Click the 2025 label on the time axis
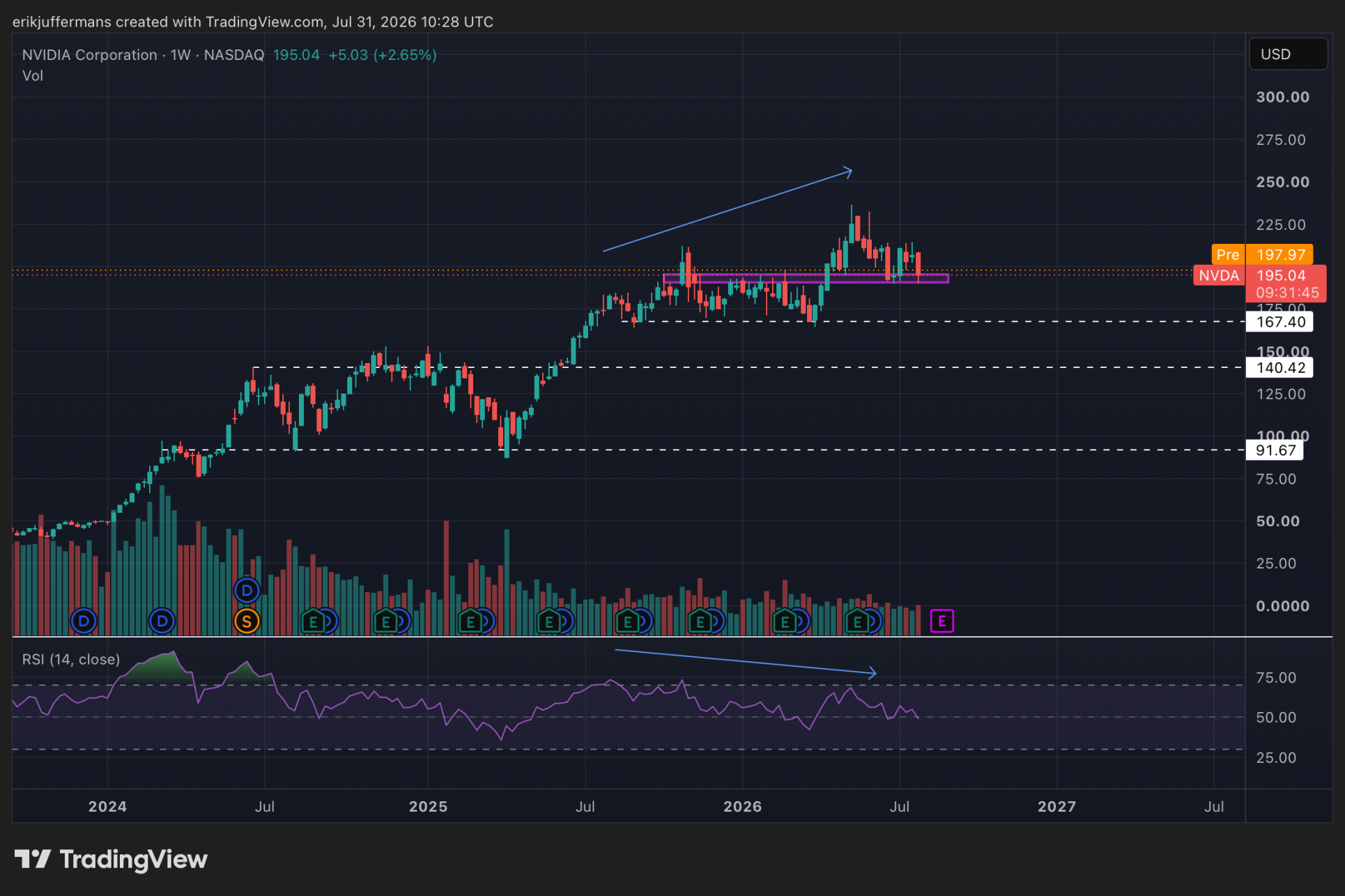Screen dimensions: 1345x896 coord(428,806)
